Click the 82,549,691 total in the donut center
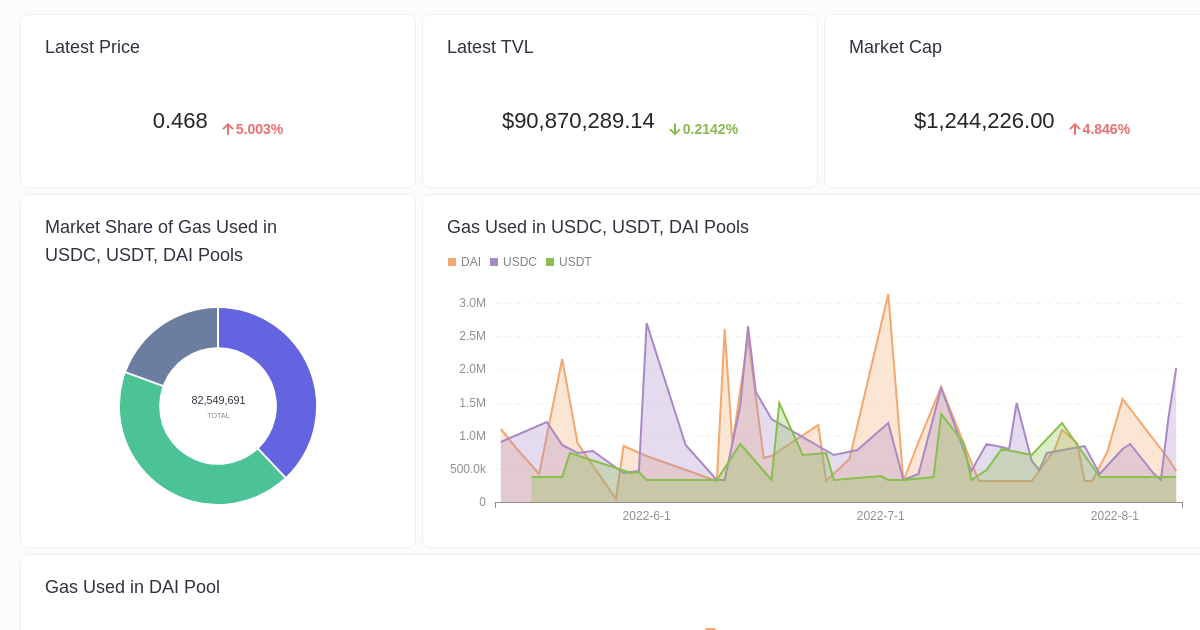The image size is (1200, 630). pyautogui.click(x=218, y=400)
